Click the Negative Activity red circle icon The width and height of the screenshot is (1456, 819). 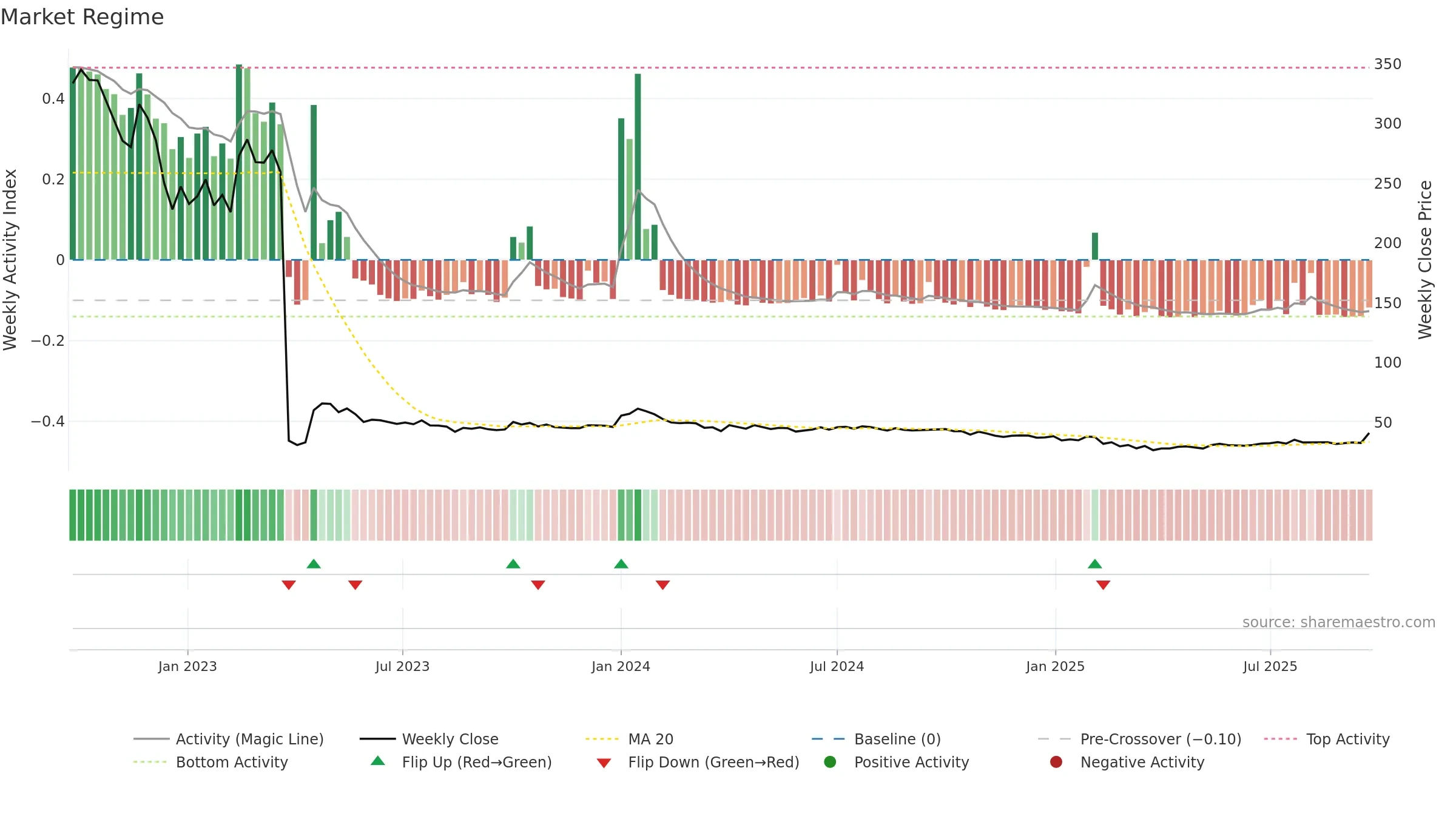[1056, 761]
